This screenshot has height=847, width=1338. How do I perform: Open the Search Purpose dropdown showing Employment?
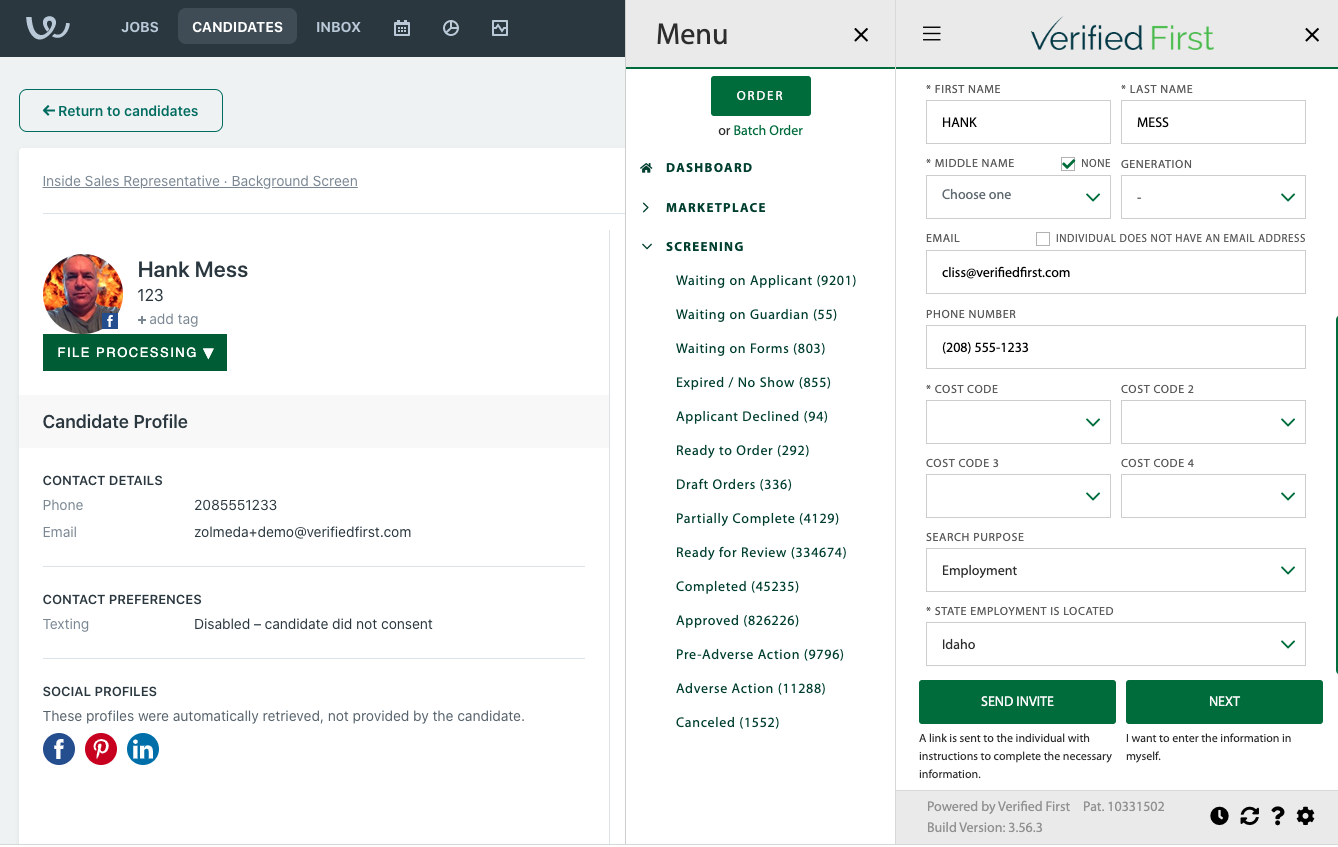pyautogui.click(x=1115, y=570)
